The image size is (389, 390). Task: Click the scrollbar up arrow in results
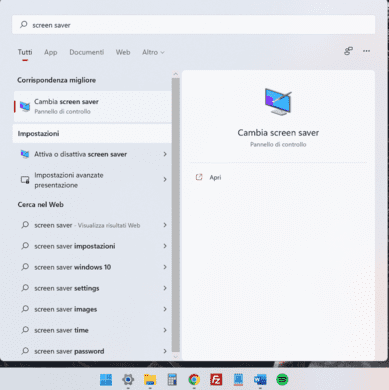(x=176, y=74)
